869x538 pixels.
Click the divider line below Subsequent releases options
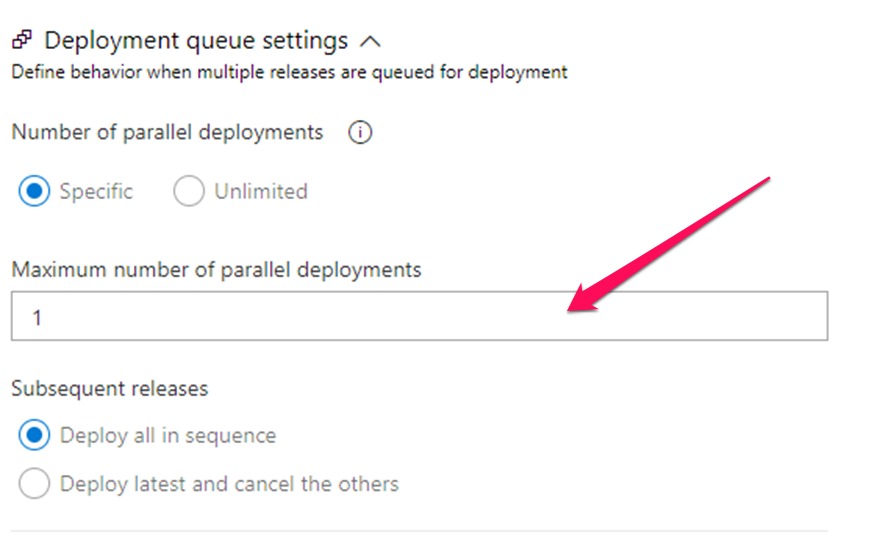[419, 531]
